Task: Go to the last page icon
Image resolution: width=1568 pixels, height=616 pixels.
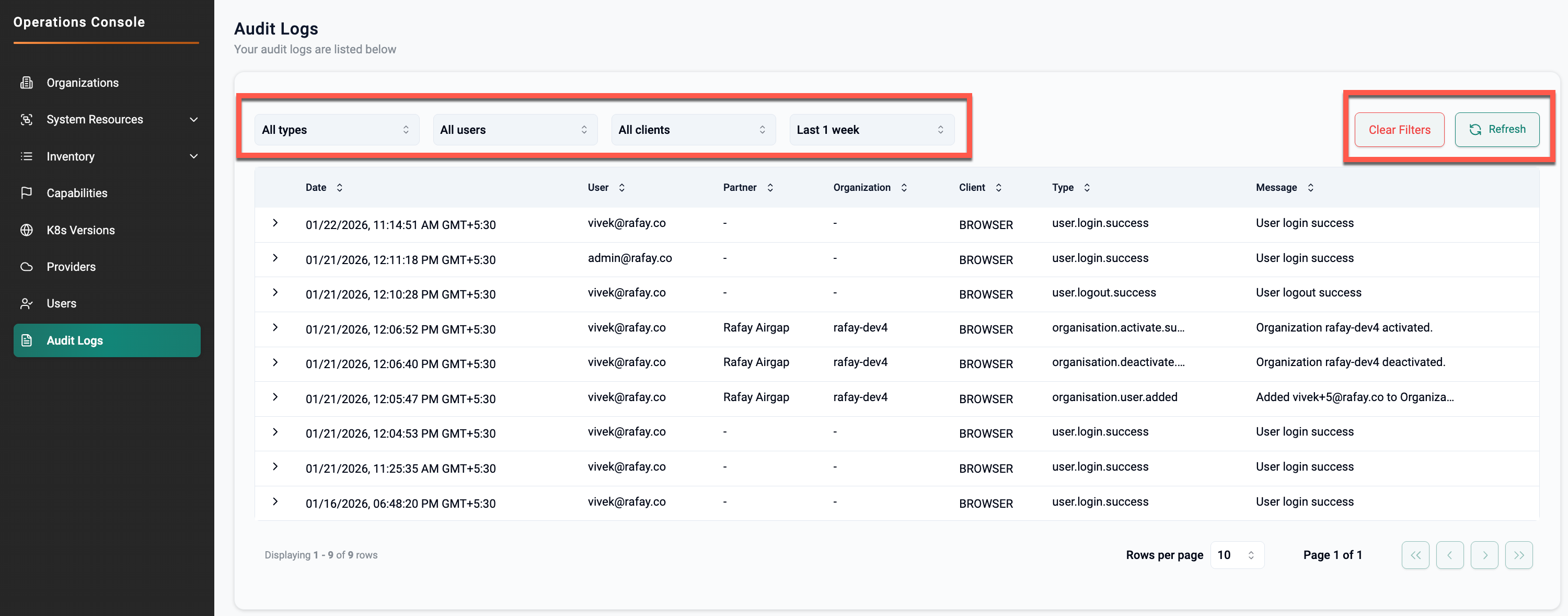Action: (x=1519, y=555)
